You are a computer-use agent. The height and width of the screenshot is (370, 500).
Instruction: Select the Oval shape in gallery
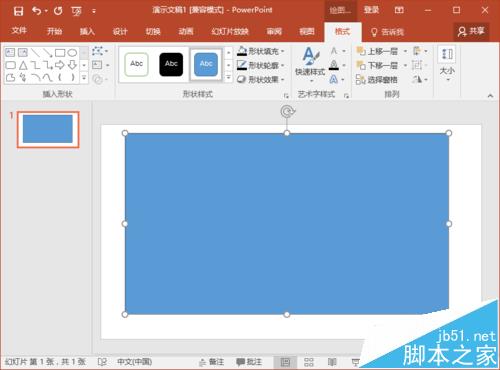click(x=72, y=53)
